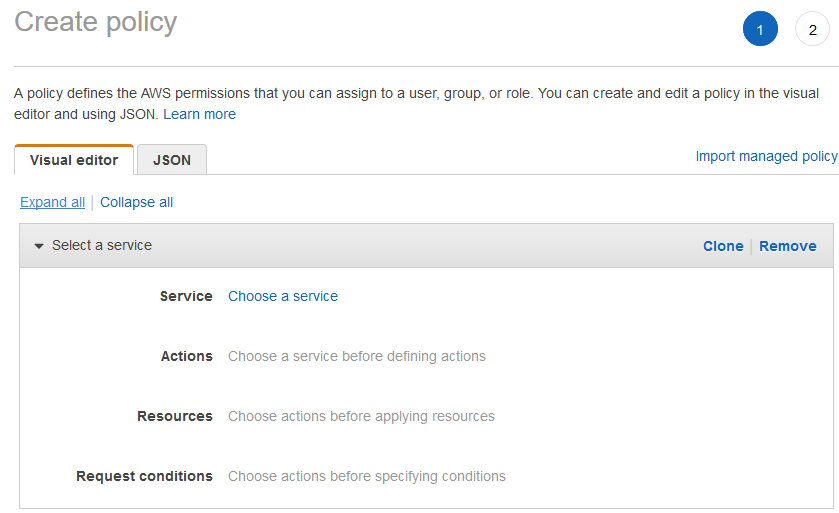
Task: Click the Select a service header title
Action: pos(102,245)
